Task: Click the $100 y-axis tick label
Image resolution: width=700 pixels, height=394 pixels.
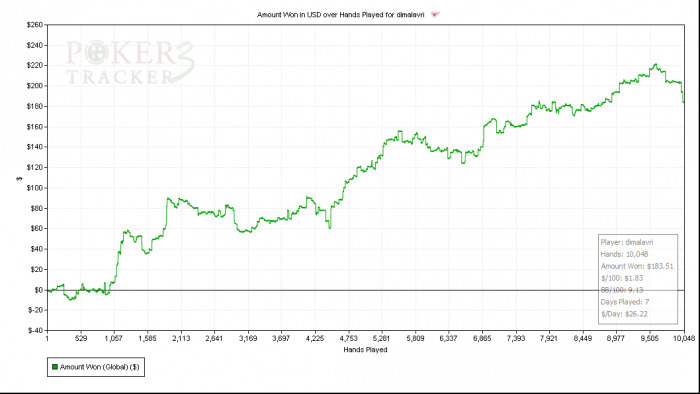Action: (x=35, y=188)
